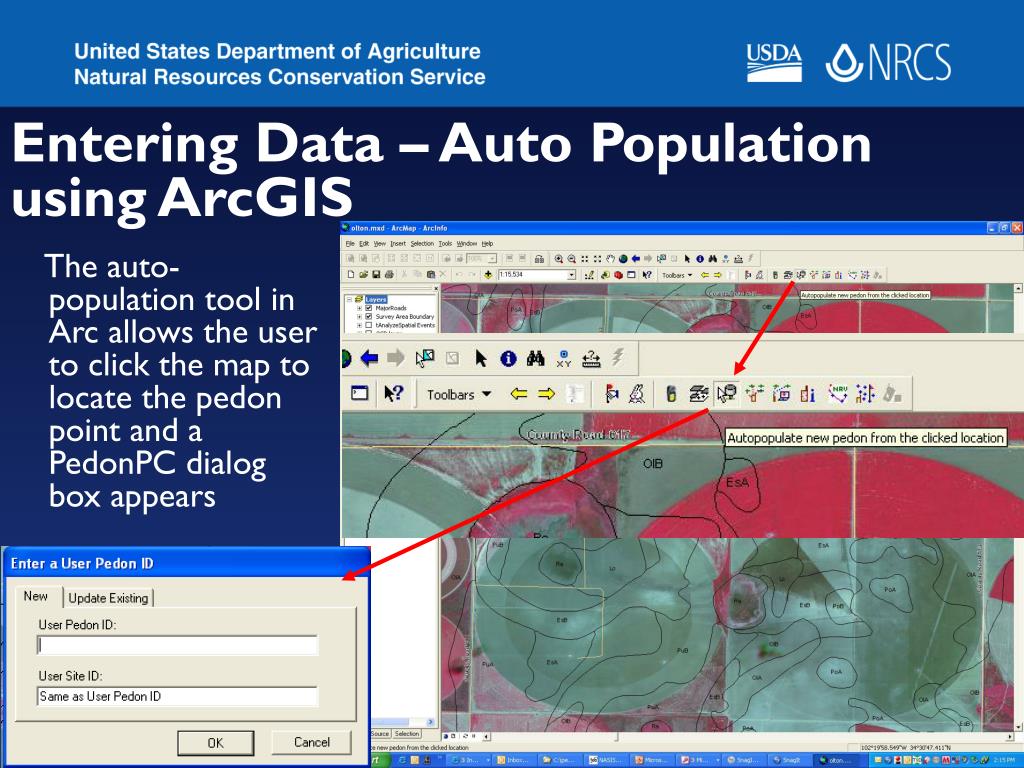Screen dimensions: 1024x768
Task: Open the Insert menu
Action: [398, 244]
